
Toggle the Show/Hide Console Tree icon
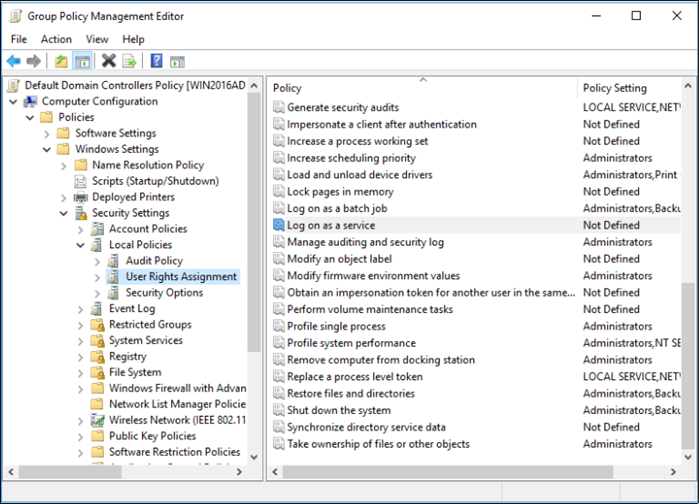point(82,61)
